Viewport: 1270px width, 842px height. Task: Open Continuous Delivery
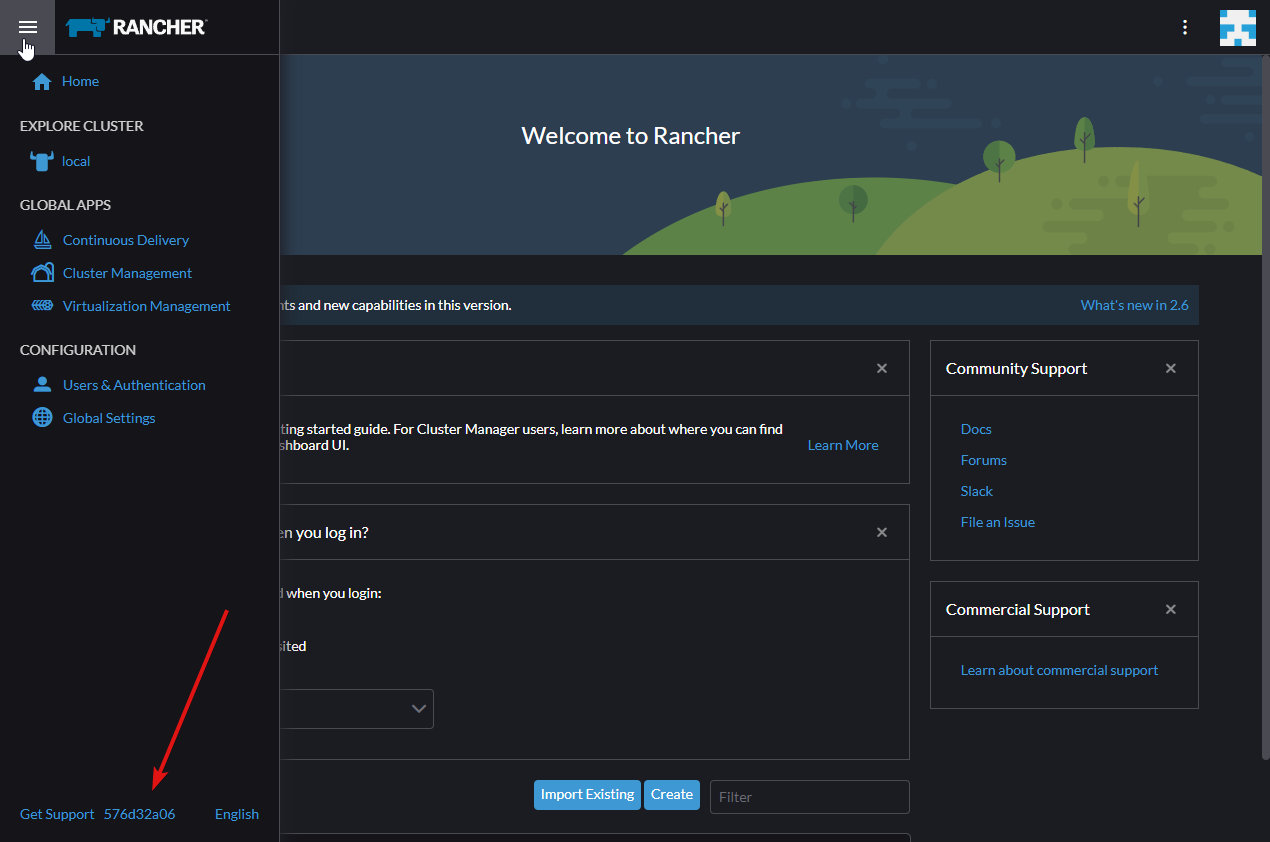point(126,240)
